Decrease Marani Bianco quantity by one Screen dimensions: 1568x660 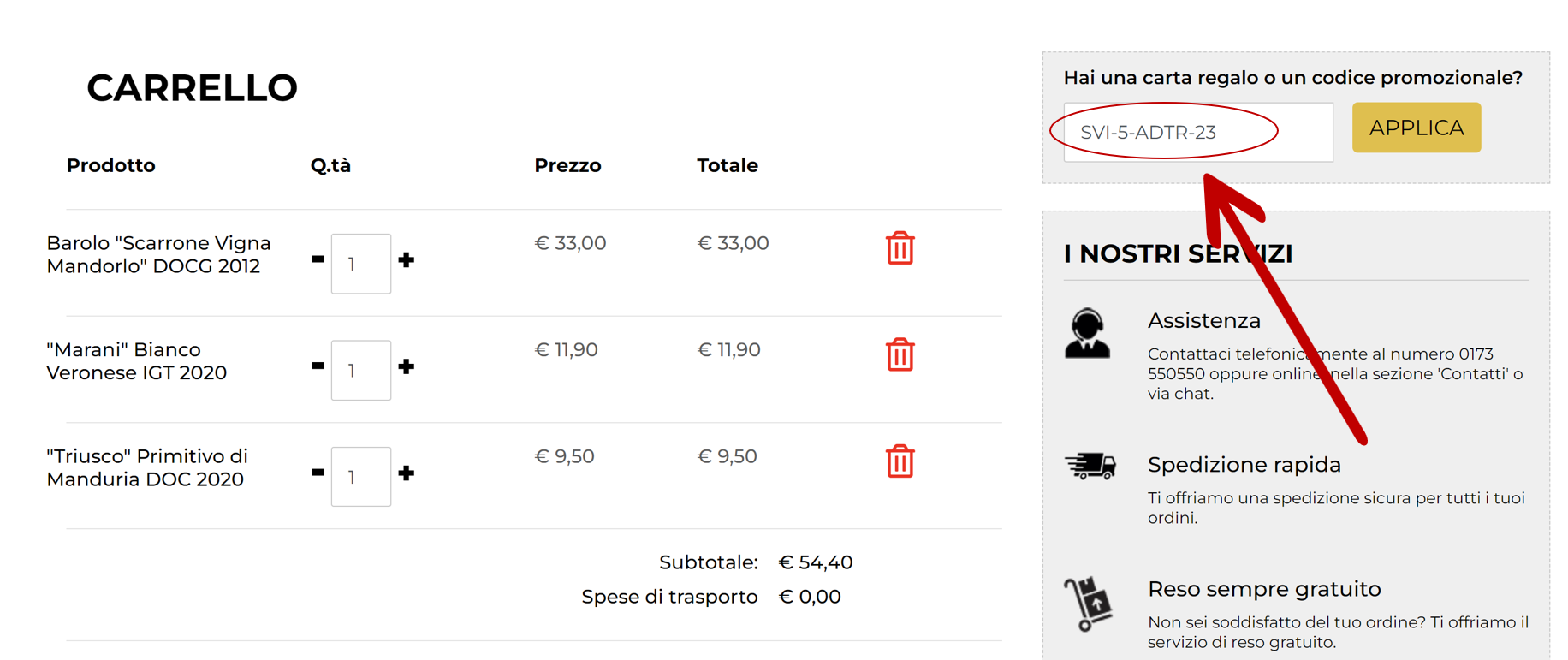coord(318,366)
